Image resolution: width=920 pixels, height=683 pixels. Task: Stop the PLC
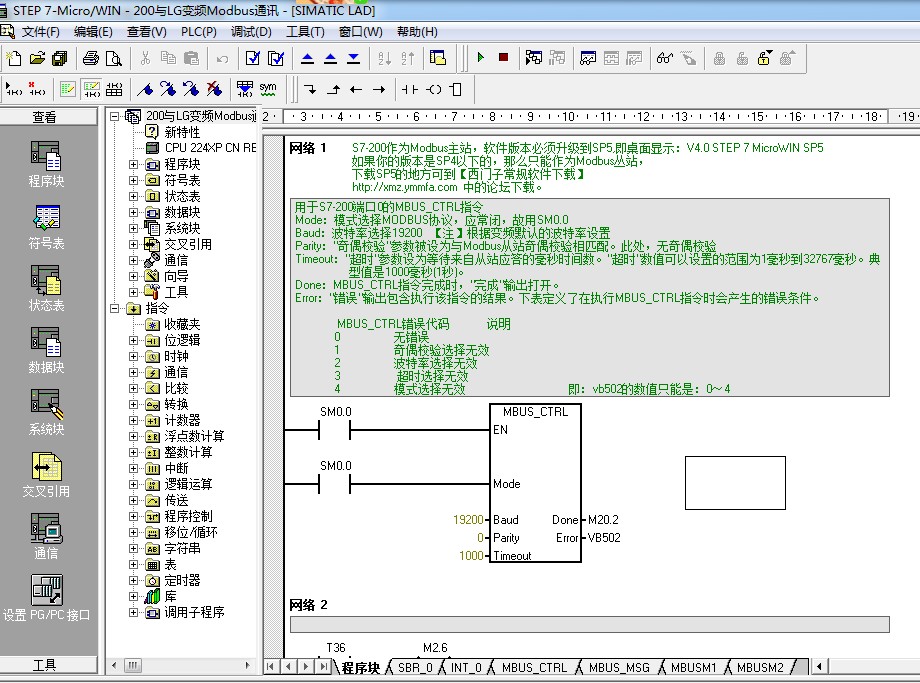(x=505, y=57)
